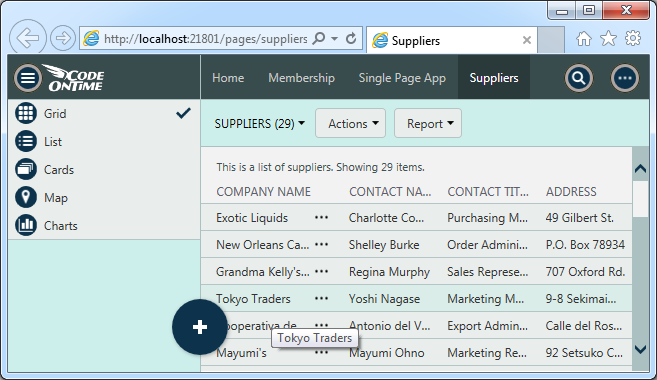Image resolution: width=657 pixels, height=380 pixels.
Task: Click the Purchasing M... title cell
Action: click(487, 218)
